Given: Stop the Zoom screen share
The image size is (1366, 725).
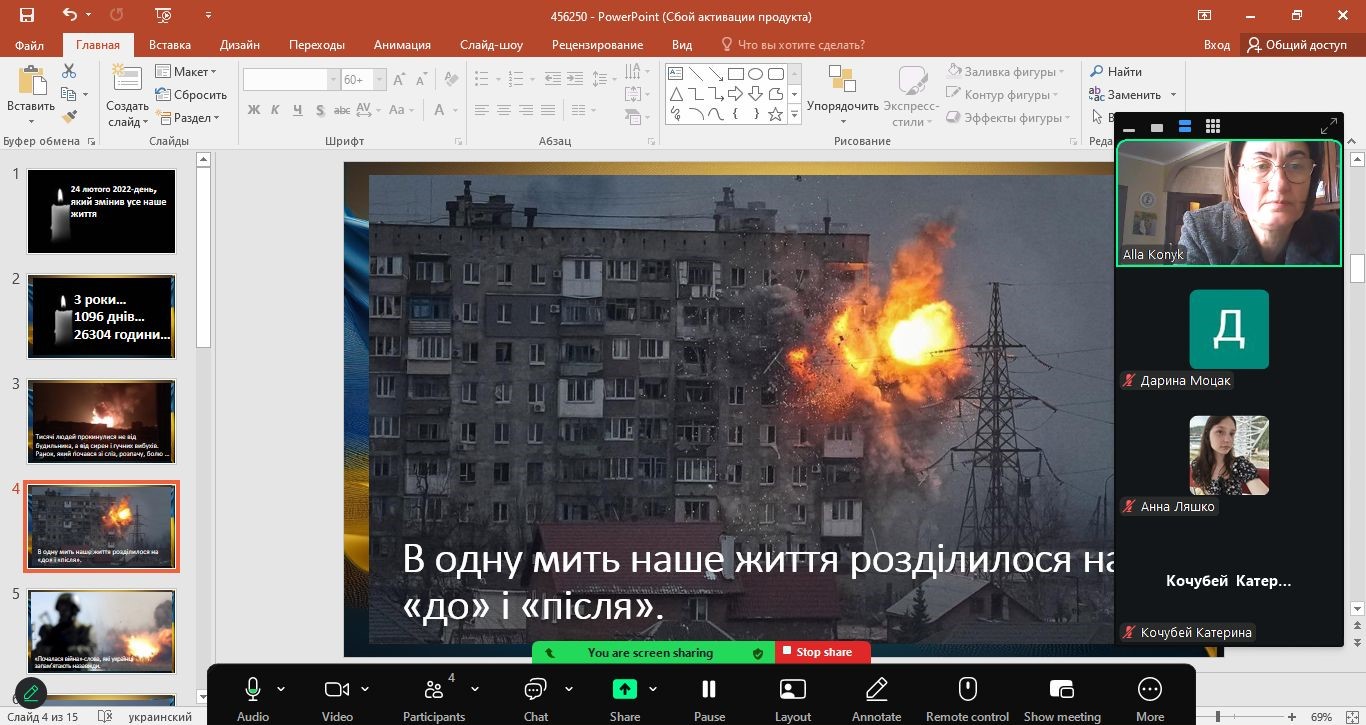Looking at the screenshot, I should click(x=823, y=653).
